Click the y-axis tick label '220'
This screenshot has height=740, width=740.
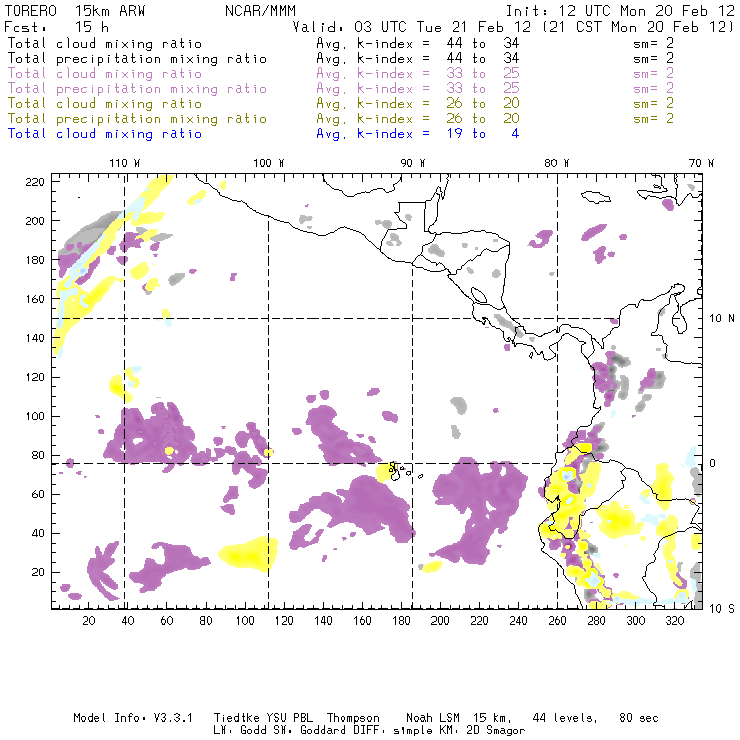click(35, 182)
